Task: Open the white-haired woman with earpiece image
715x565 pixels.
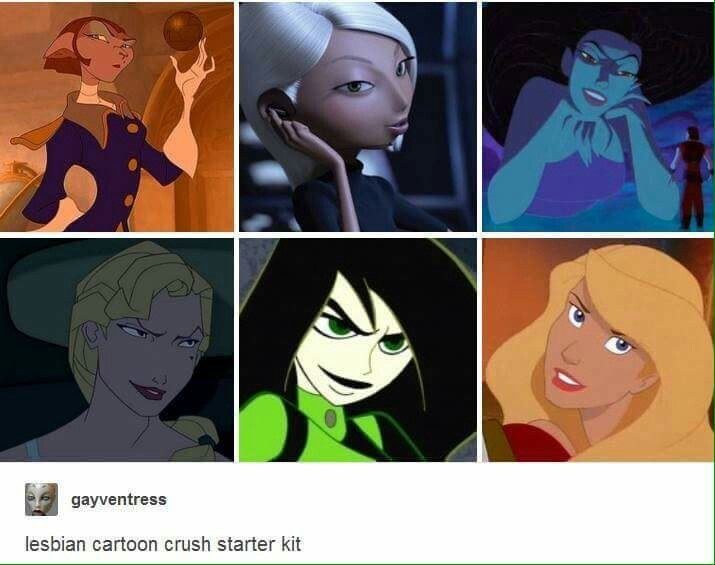Action: pos(358,117)
